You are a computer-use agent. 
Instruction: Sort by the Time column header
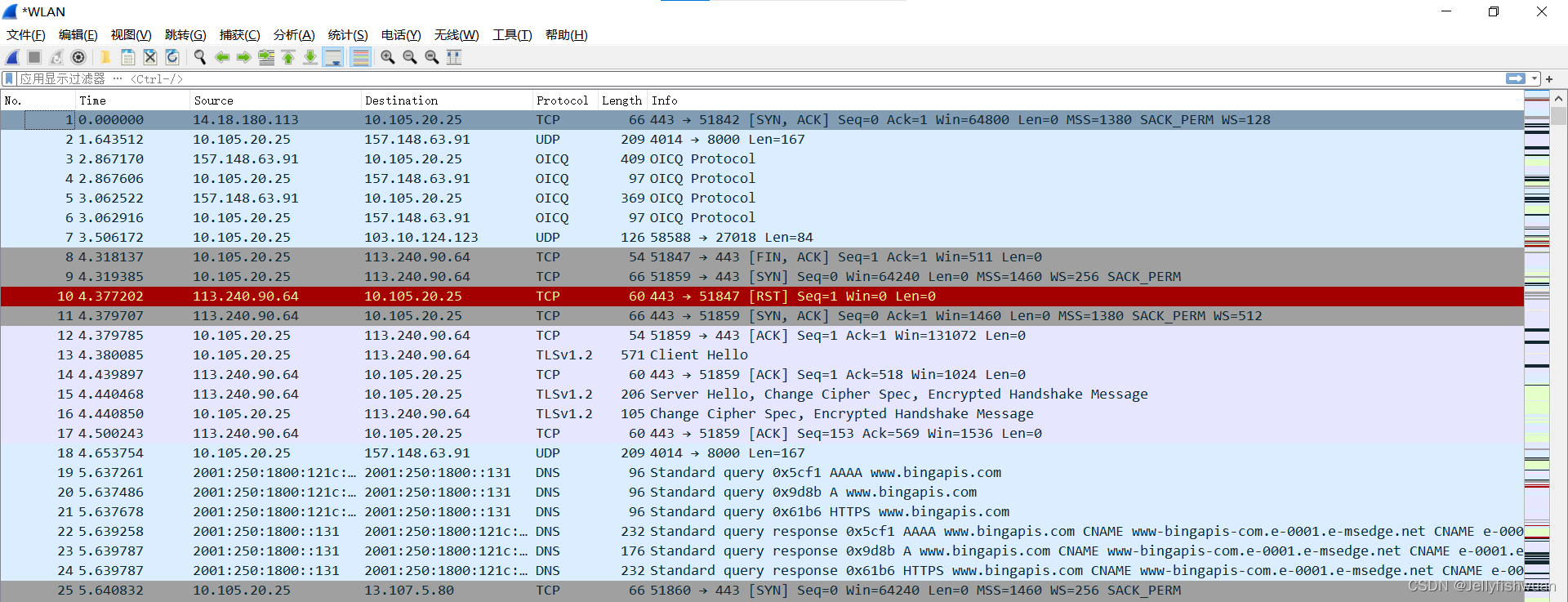(x=132, y=100)
